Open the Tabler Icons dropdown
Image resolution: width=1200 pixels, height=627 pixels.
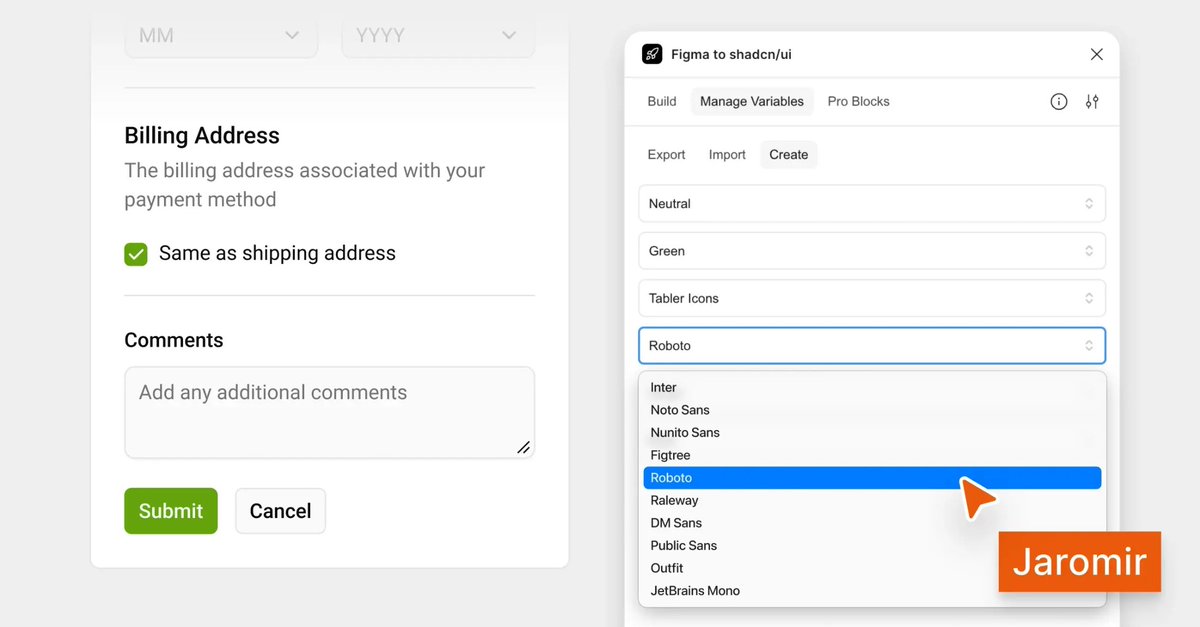872,298
